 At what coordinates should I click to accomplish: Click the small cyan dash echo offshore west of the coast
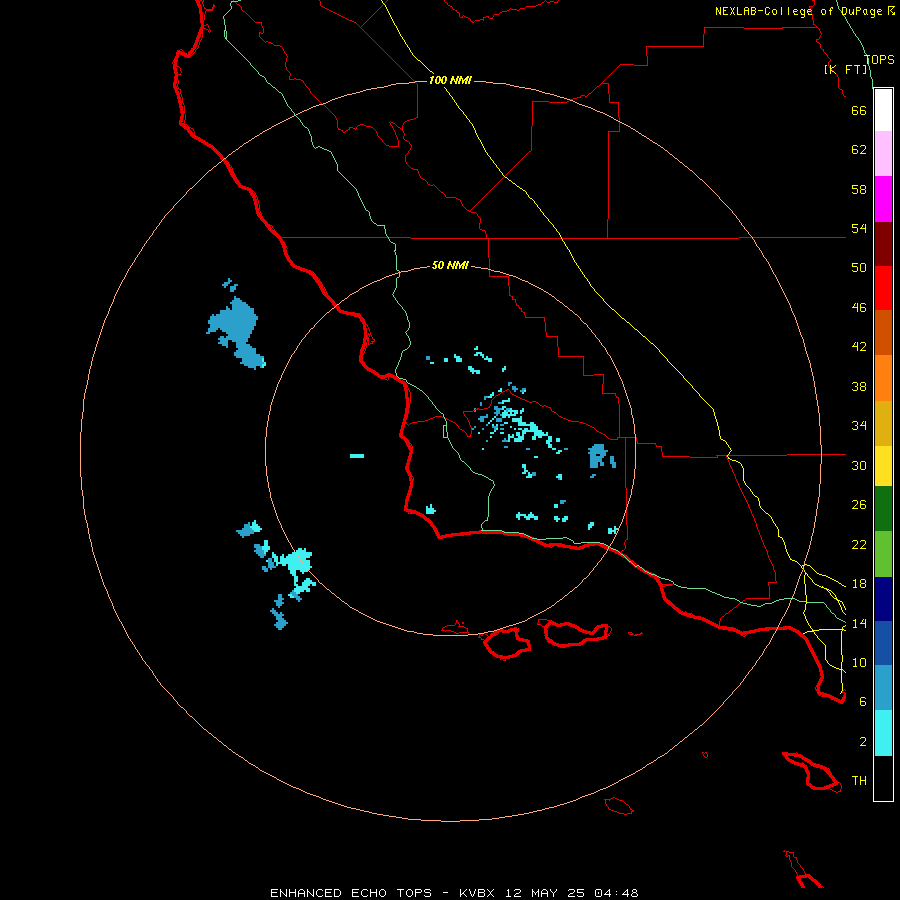pyautogui.click(x=357, y=456)
